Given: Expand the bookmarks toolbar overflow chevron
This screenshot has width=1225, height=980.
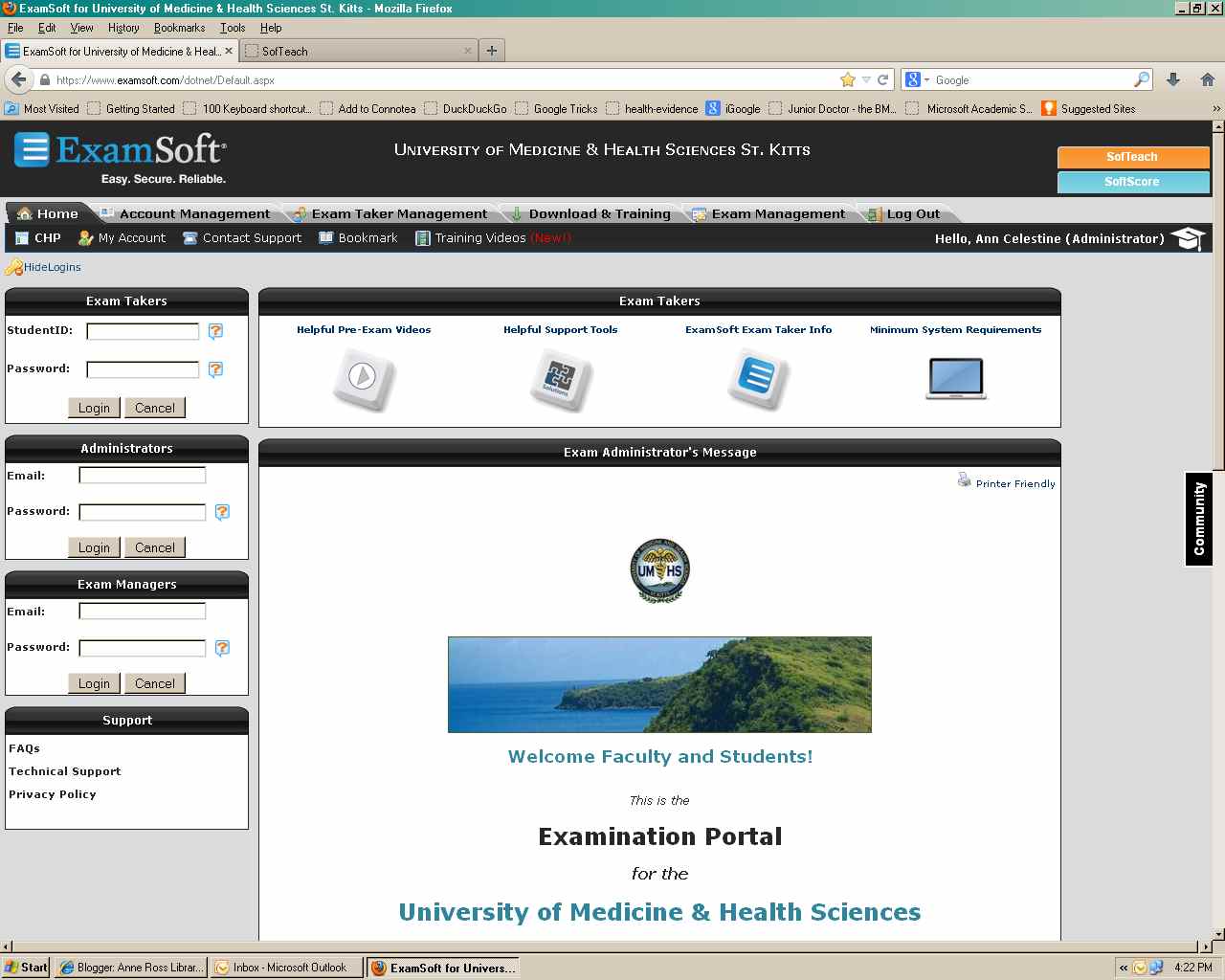Looking at the screenshot, I should (x=1216, y=109).
